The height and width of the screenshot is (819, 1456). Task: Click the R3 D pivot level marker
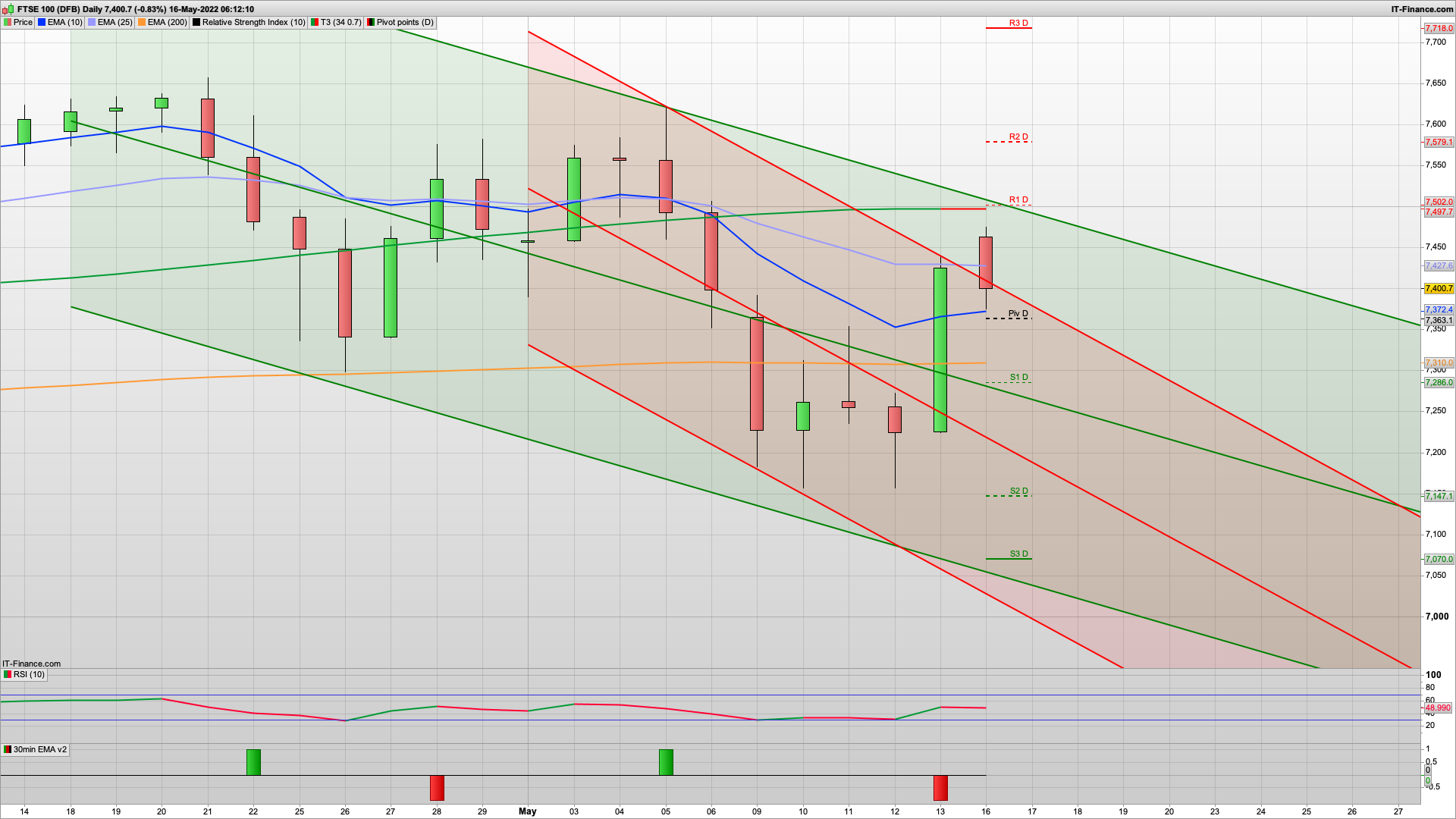pyautogui.click(x=1018, y=24)
